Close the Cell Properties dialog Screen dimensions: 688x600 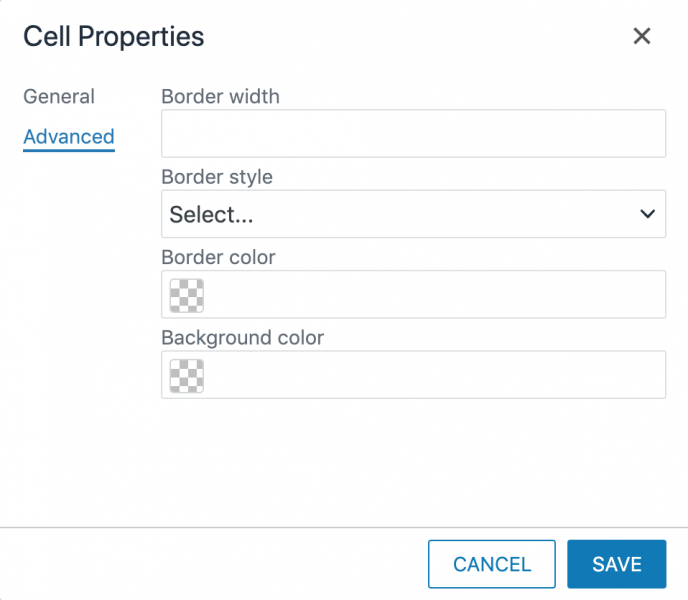642,37
